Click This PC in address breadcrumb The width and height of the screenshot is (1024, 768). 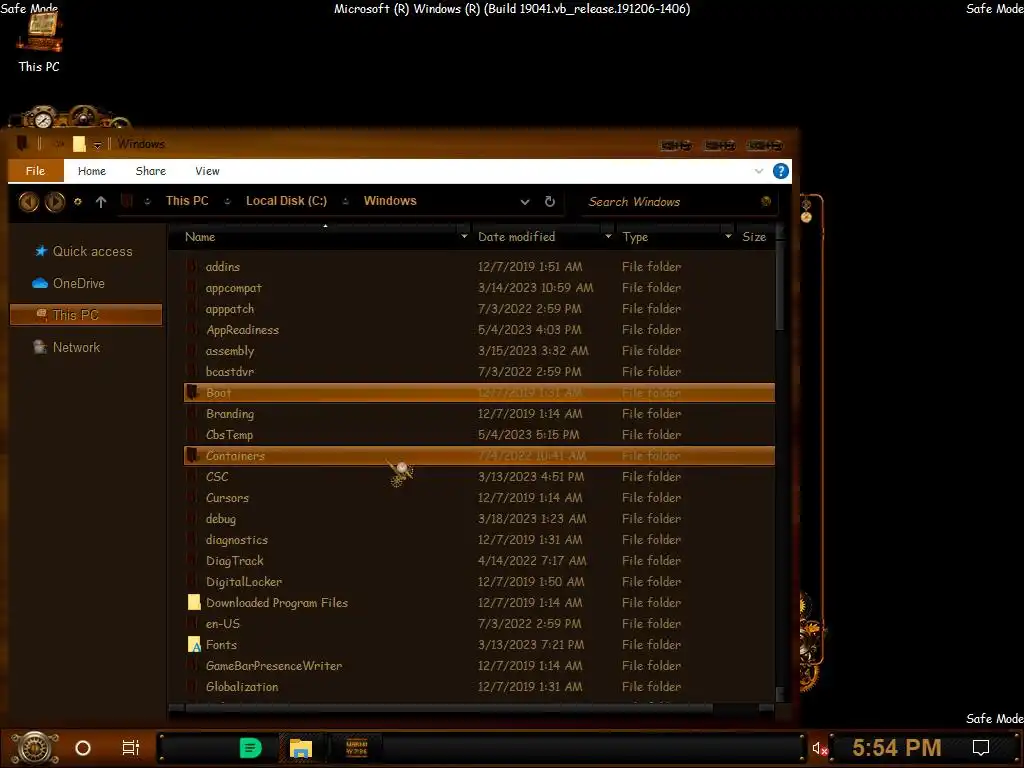point(187,201)
